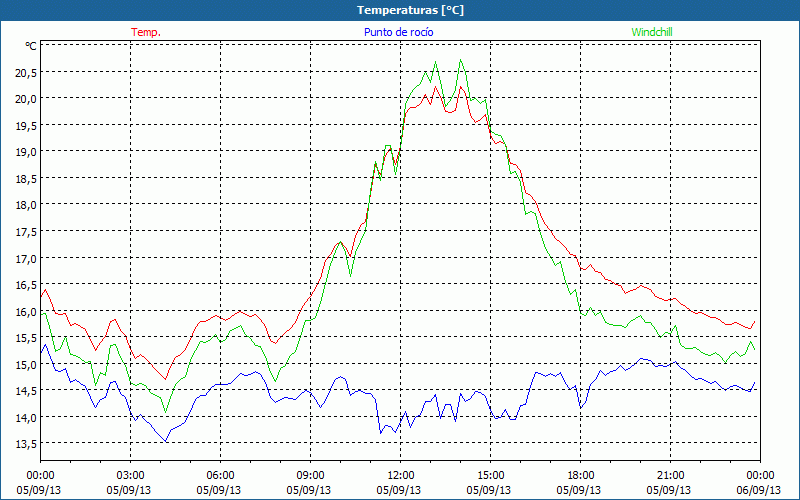Click the 03:00 time axis label
Image resolution: width=800 pixels, height=500 pixels.
tap(131, 476)
